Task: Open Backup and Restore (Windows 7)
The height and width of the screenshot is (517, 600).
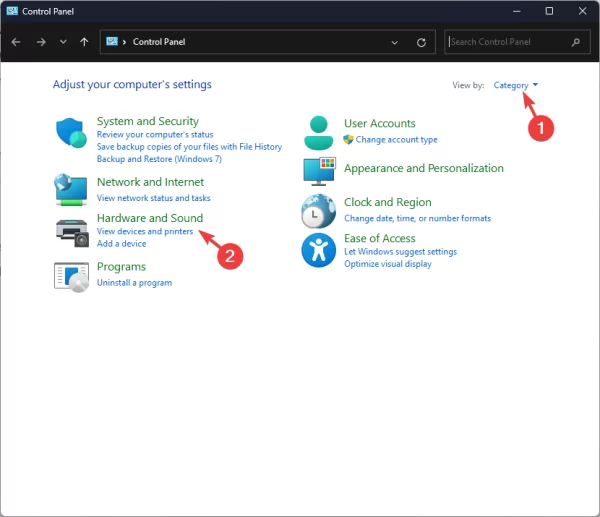Action: (159, 159)
